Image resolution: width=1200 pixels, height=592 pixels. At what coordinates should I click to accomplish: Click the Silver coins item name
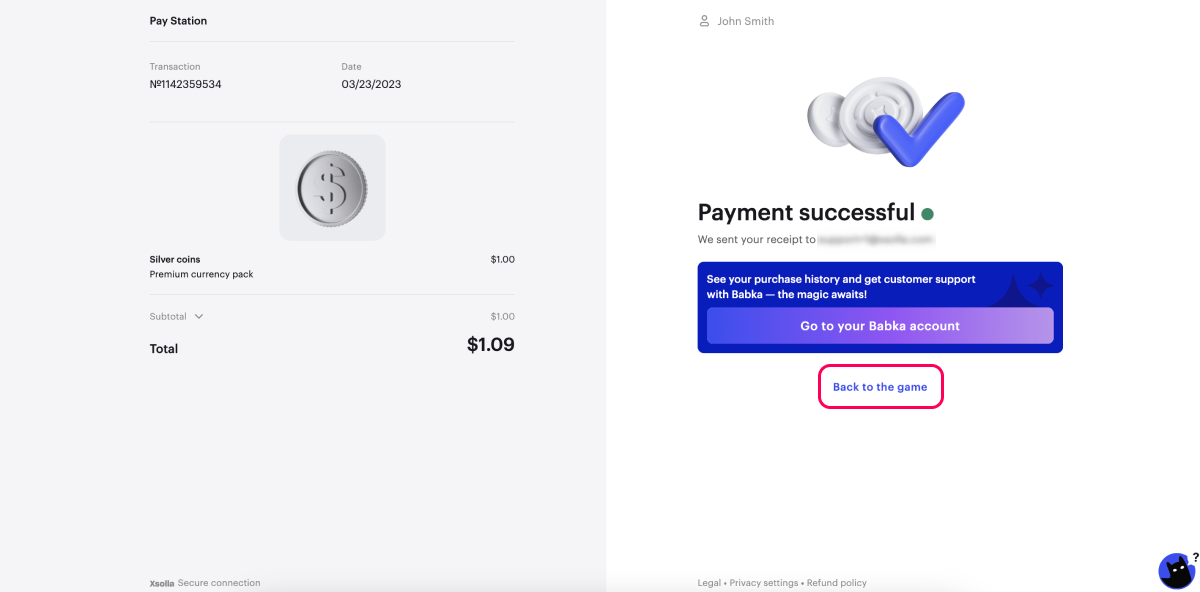coord(175,259)
